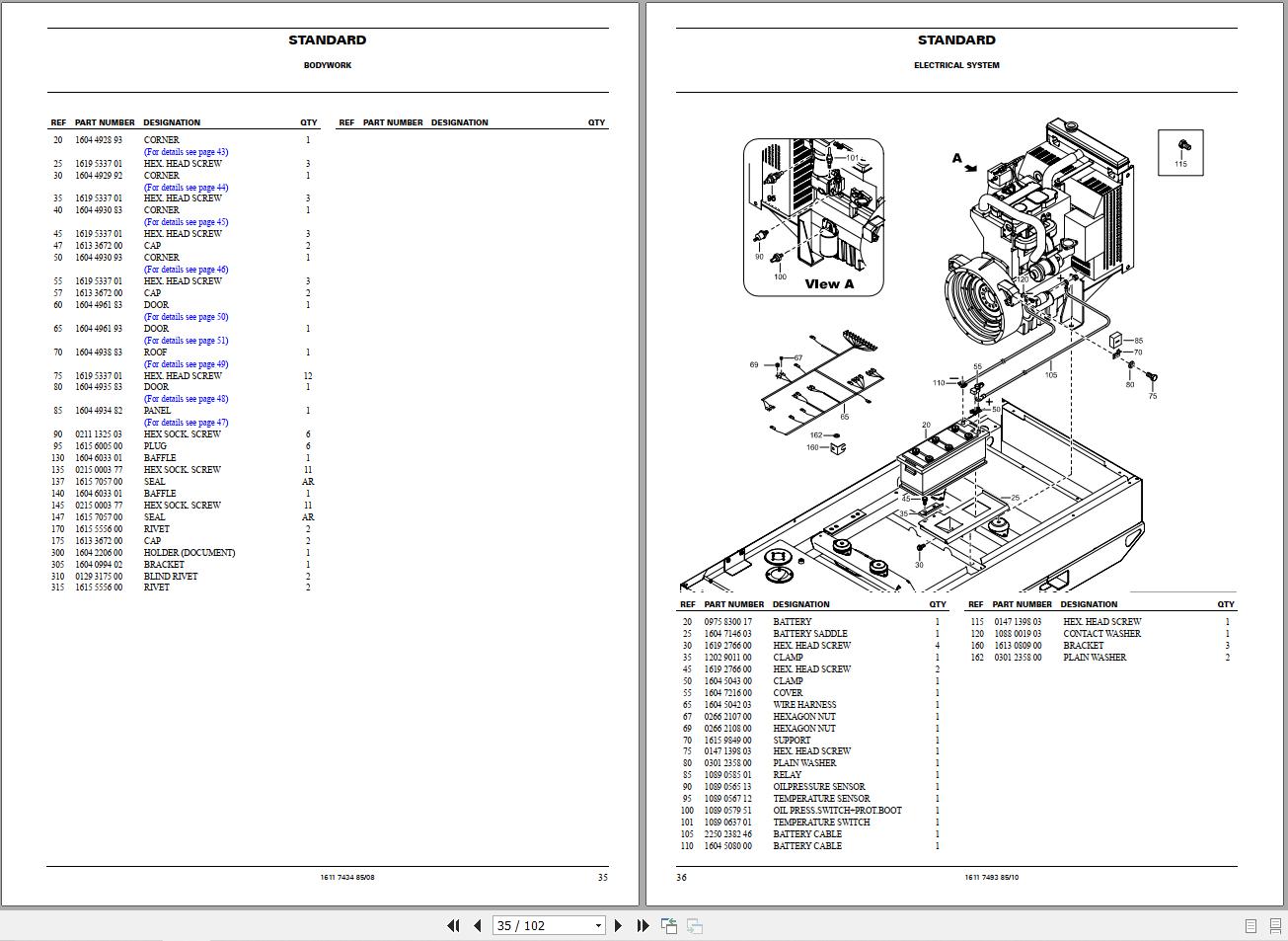Jump to the last page using the toolbar icon

(x=644, y=925)
